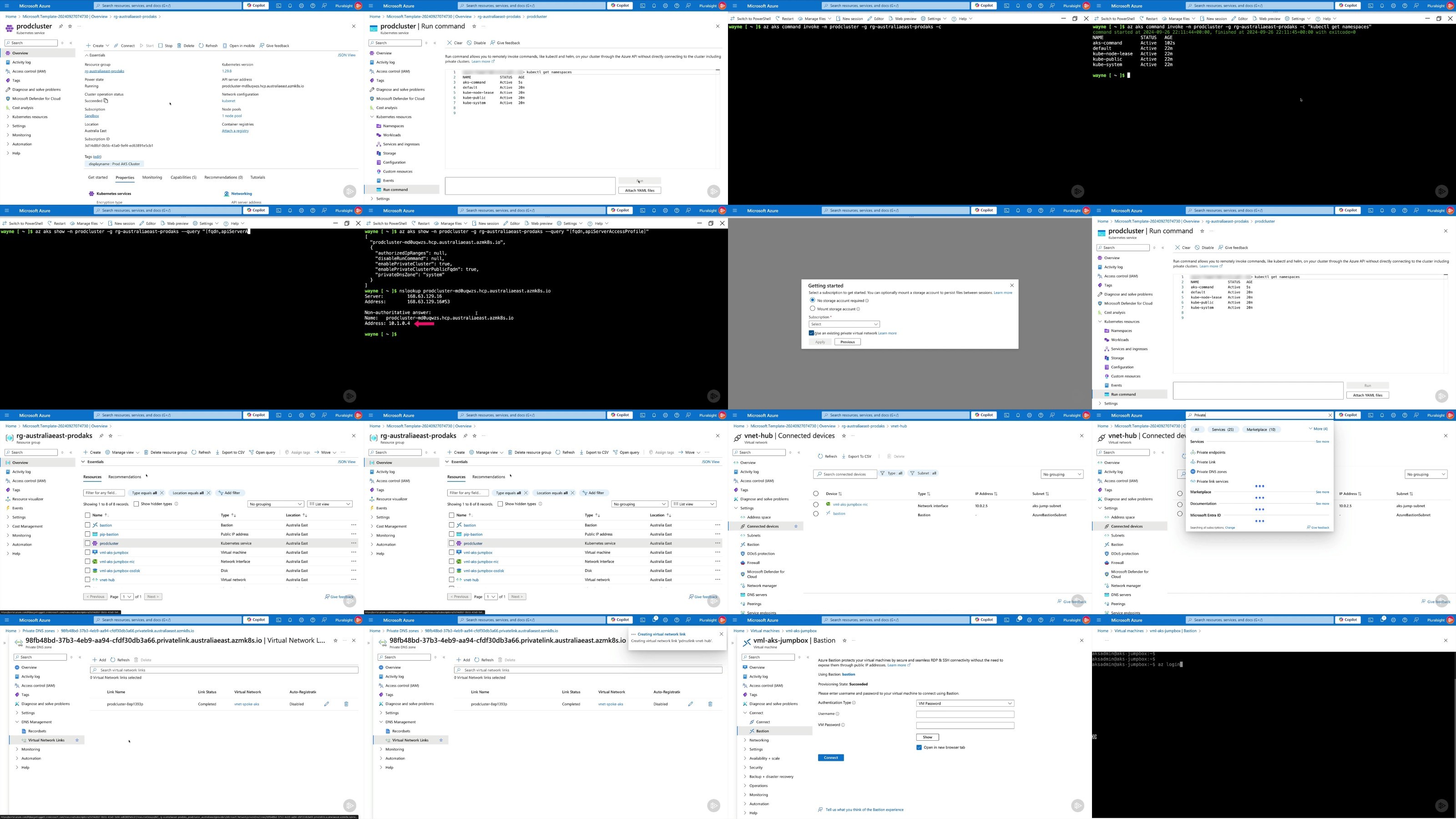Copy the Succeeded cluster operation status
The height and width of the screenshot is (819, 1456).
(x=106, y=101)
